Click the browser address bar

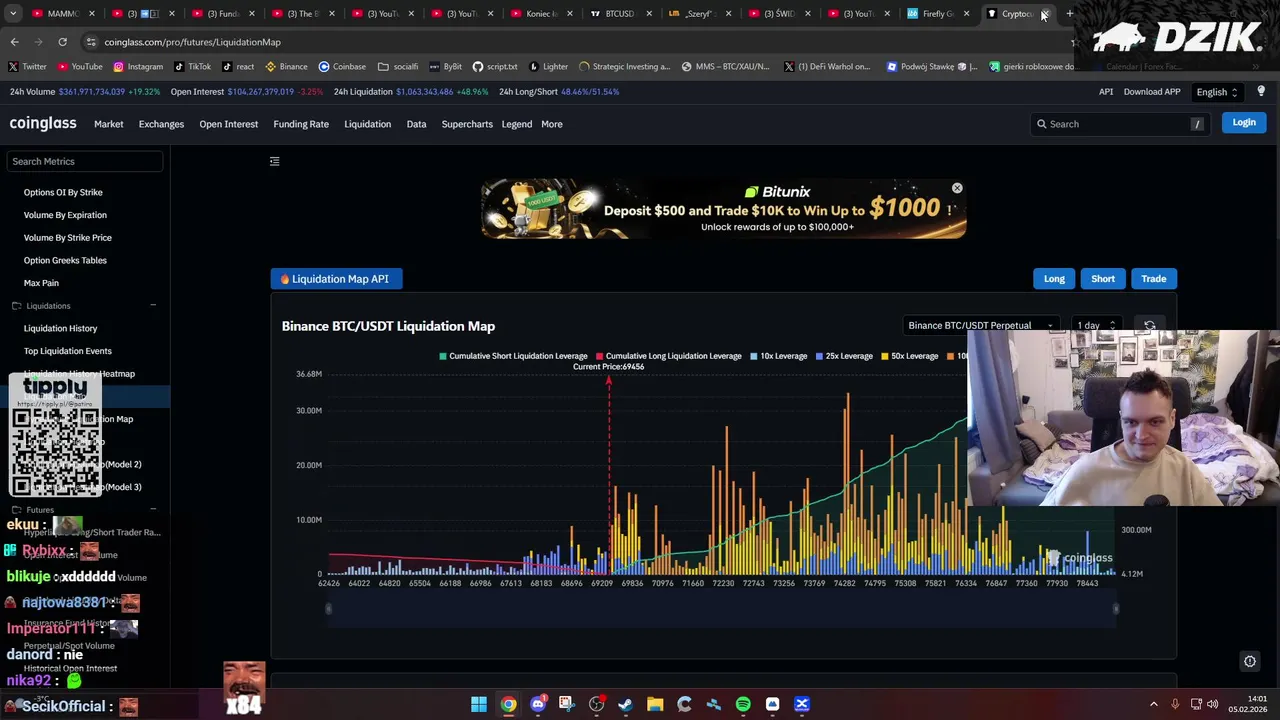point(570,42)
